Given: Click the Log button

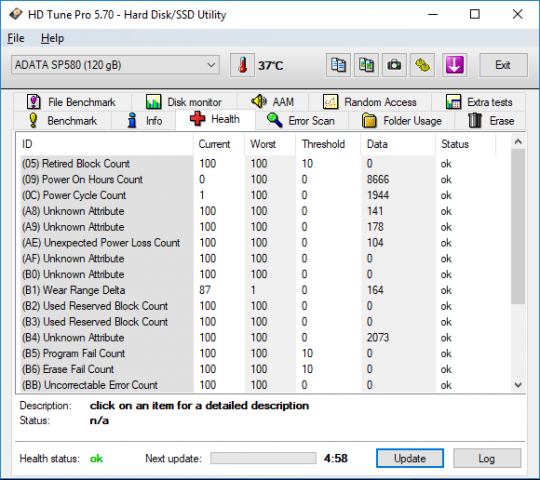Looking at the screenshot, I should coord(487,458).
